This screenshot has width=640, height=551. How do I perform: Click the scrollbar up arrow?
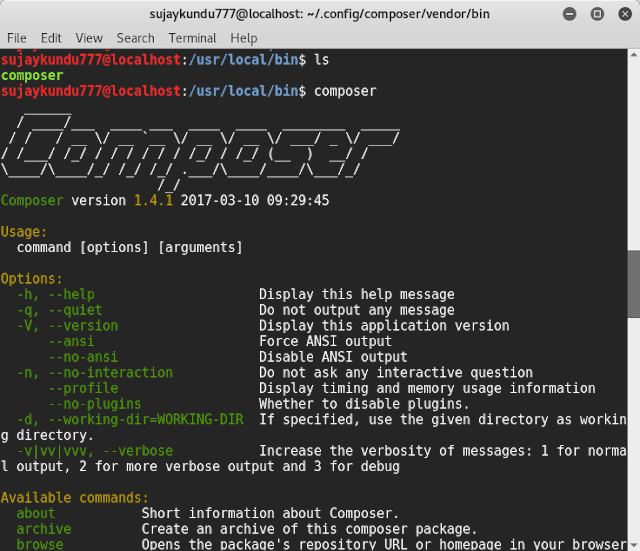(x=634, y=55)
